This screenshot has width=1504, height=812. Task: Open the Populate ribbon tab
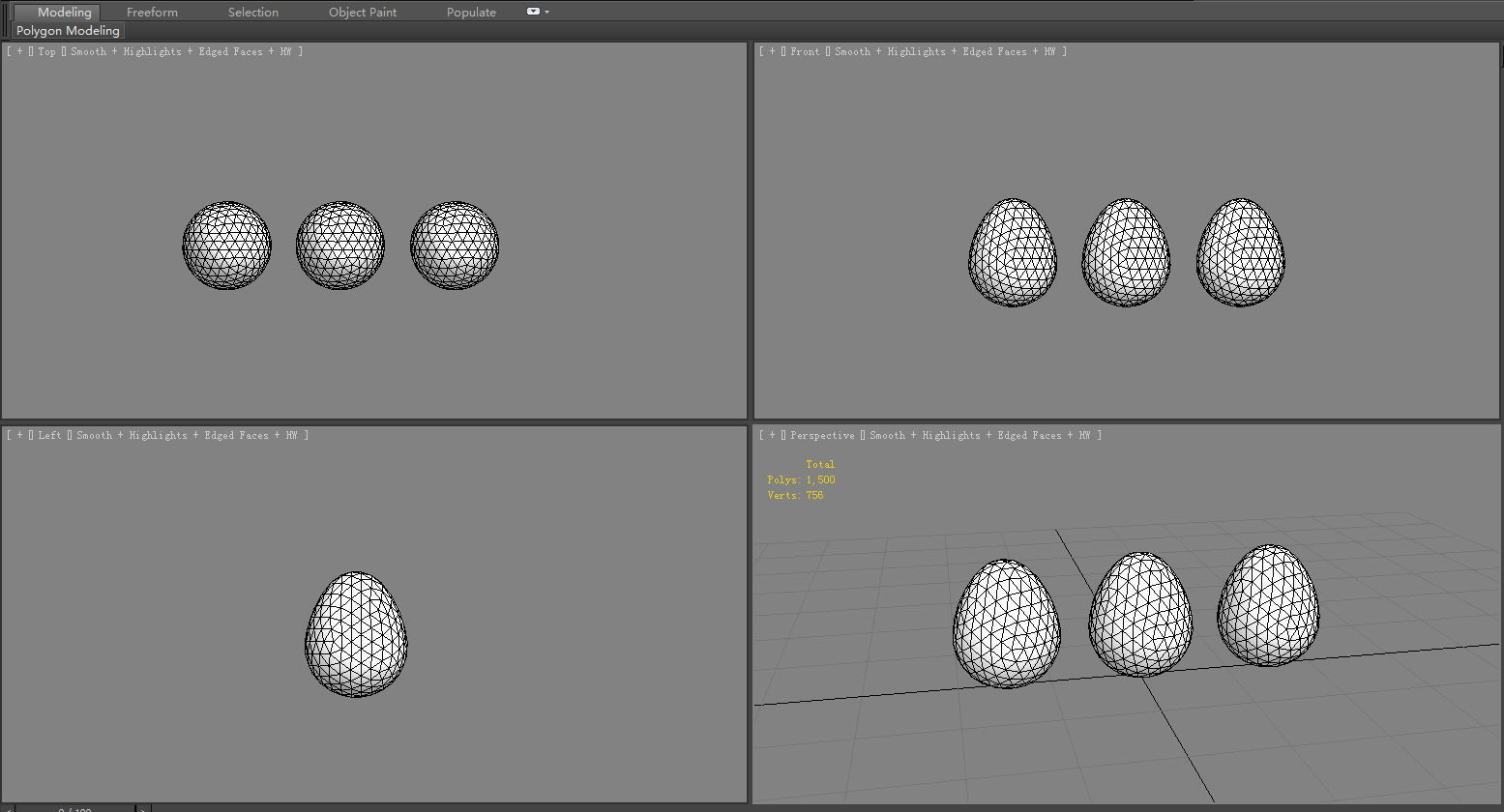[x=471, y=12]
